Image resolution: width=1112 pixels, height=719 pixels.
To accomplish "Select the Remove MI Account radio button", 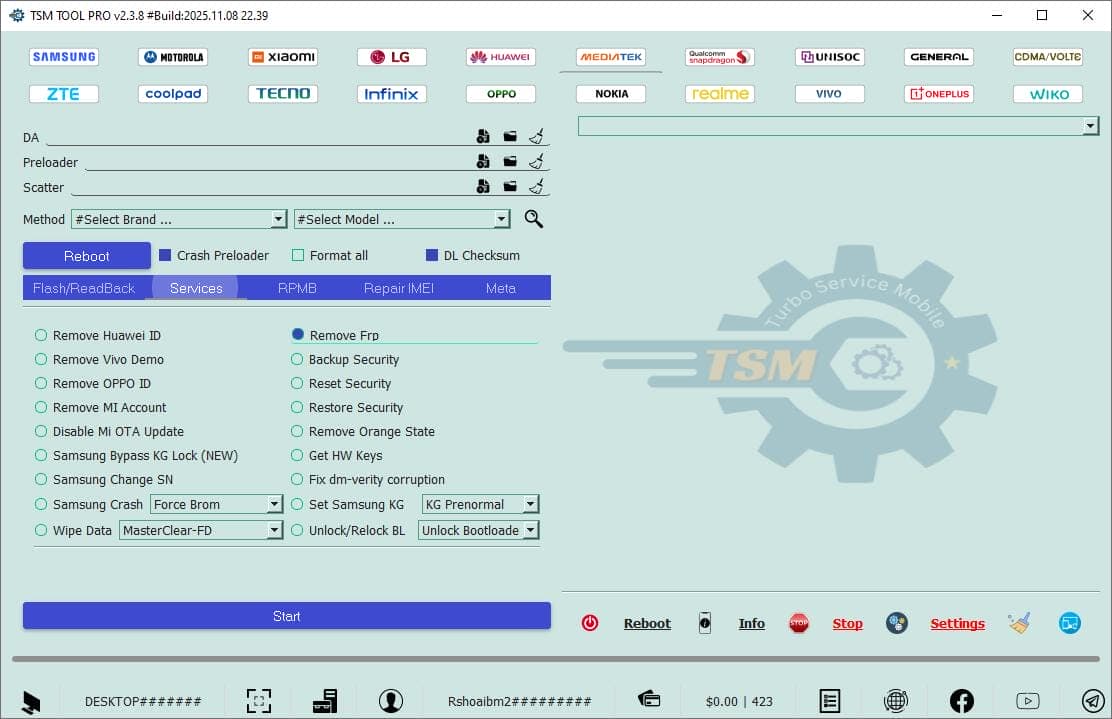I will [x=41, y=407].
